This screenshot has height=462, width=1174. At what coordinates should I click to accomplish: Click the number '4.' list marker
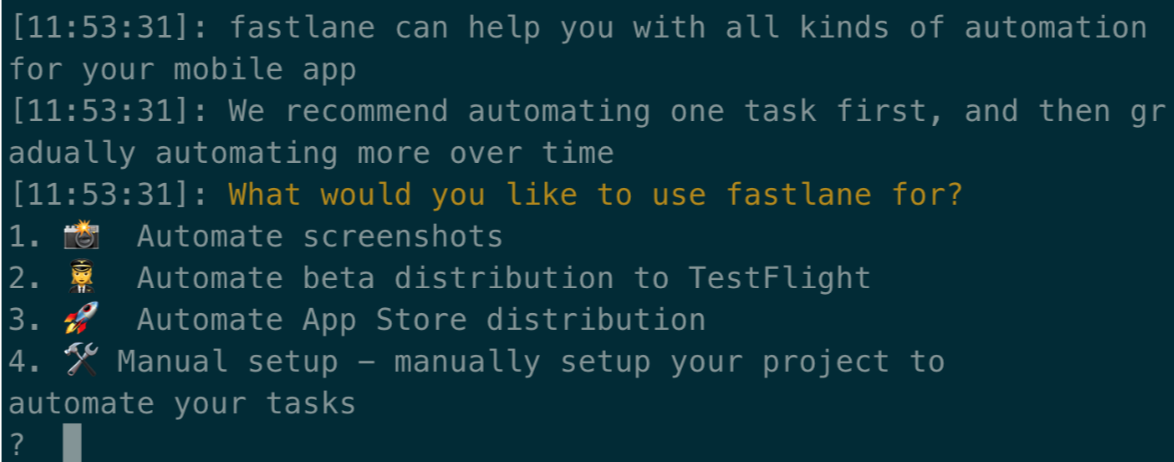coord(26,362)
